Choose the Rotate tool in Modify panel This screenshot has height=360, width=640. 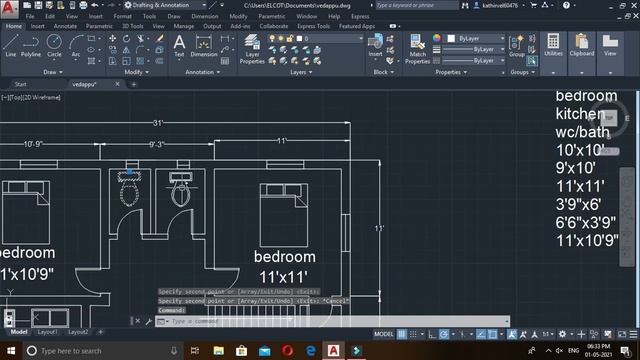tap(126, 38)
